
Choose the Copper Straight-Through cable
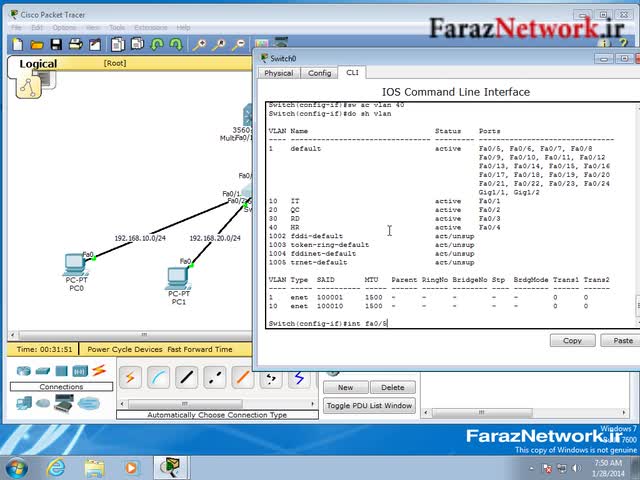click(187, 378)
